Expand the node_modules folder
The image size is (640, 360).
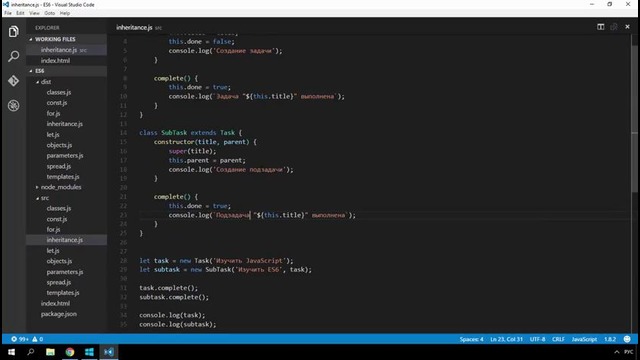point(67,187)
